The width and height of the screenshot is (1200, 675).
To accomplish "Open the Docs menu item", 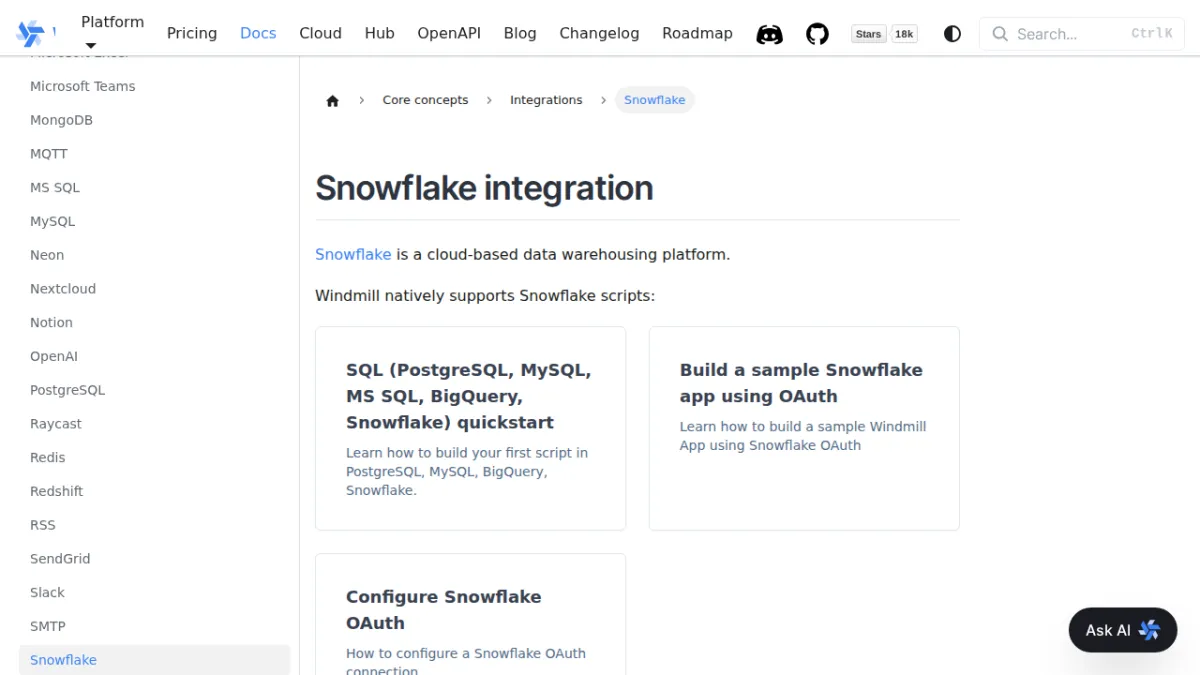I will [x=258, y=33].
